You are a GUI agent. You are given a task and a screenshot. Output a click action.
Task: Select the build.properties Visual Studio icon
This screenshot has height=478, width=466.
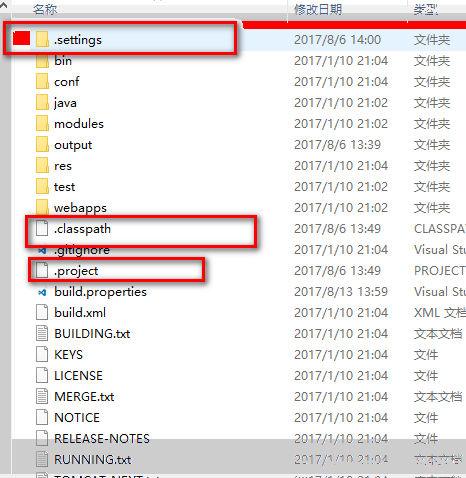[42, 292]
